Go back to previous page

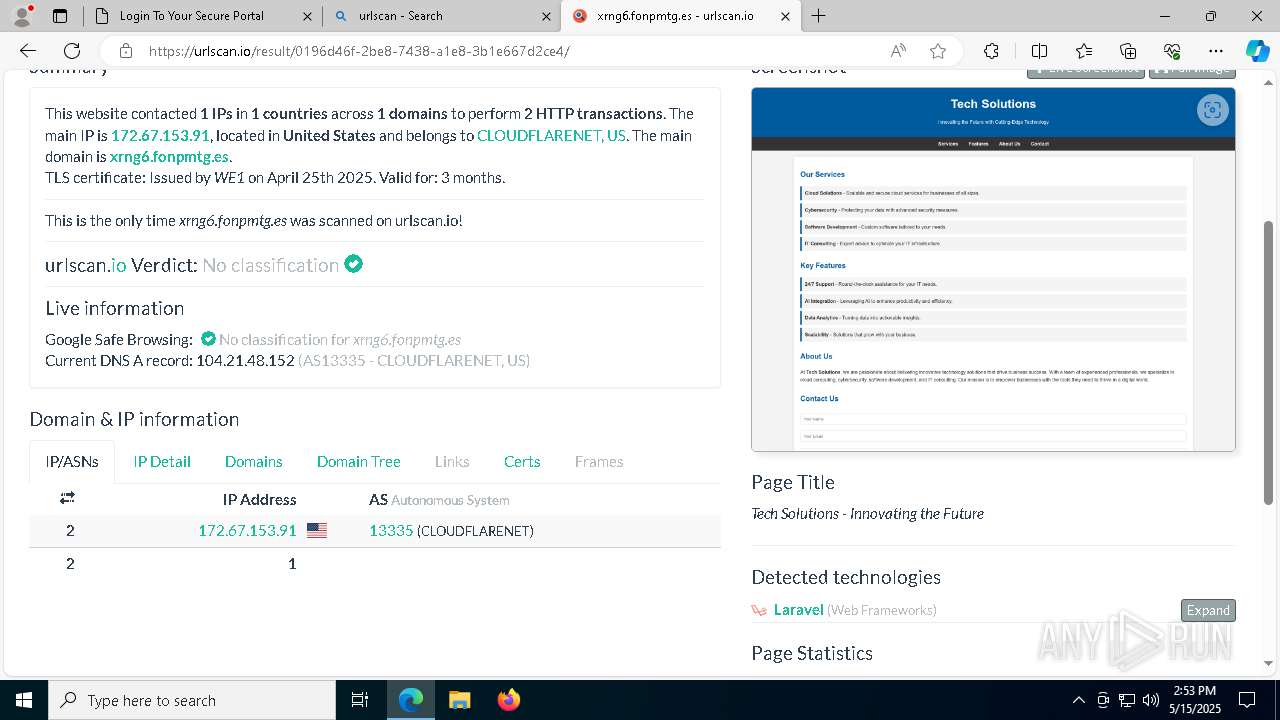point(28,51)
